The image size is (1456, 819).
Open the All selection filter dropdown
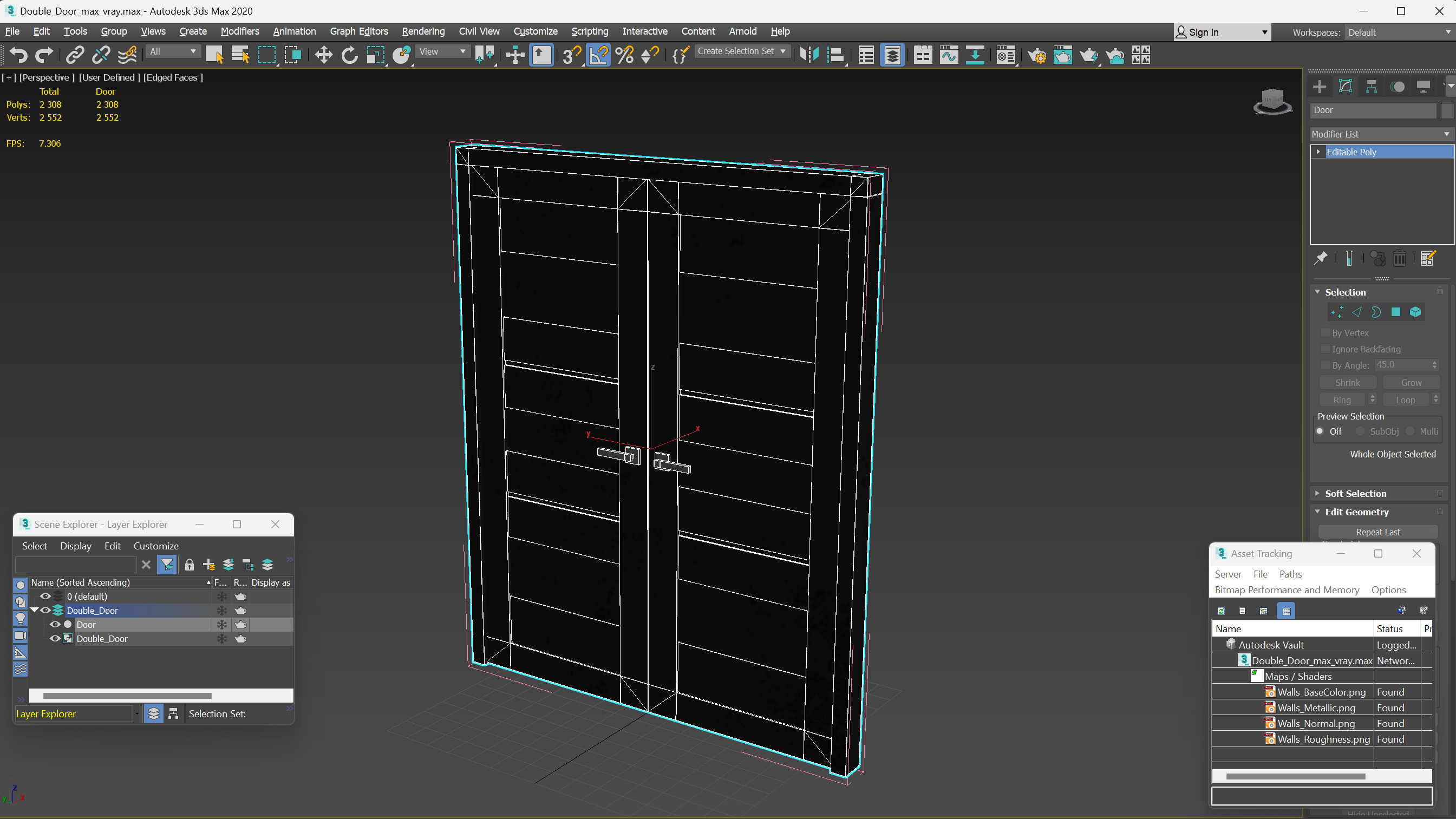[172, 51]
